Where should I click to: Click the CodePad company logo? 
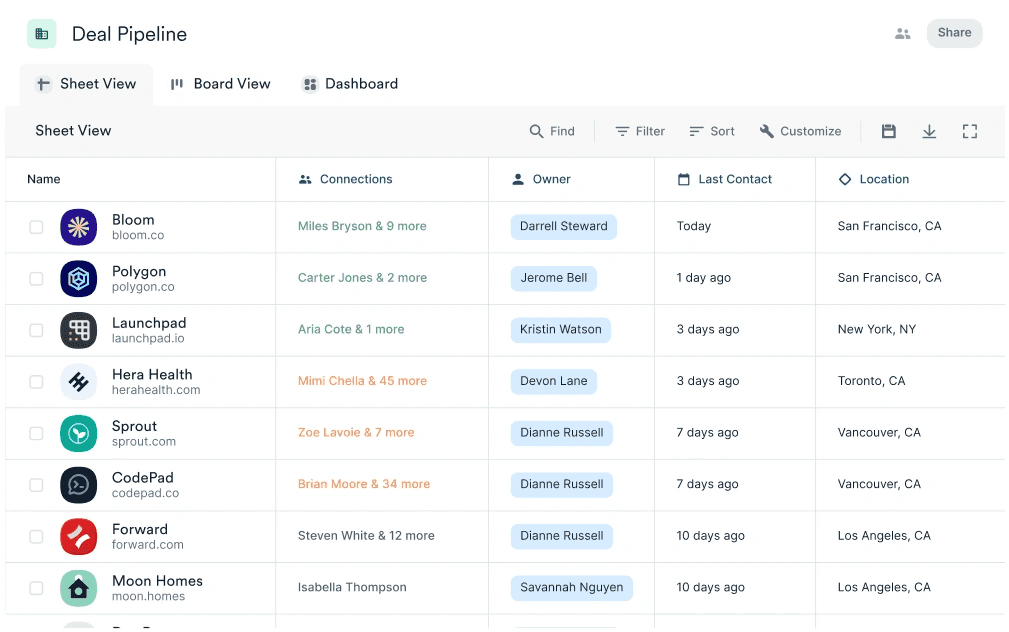click(79, 485)
